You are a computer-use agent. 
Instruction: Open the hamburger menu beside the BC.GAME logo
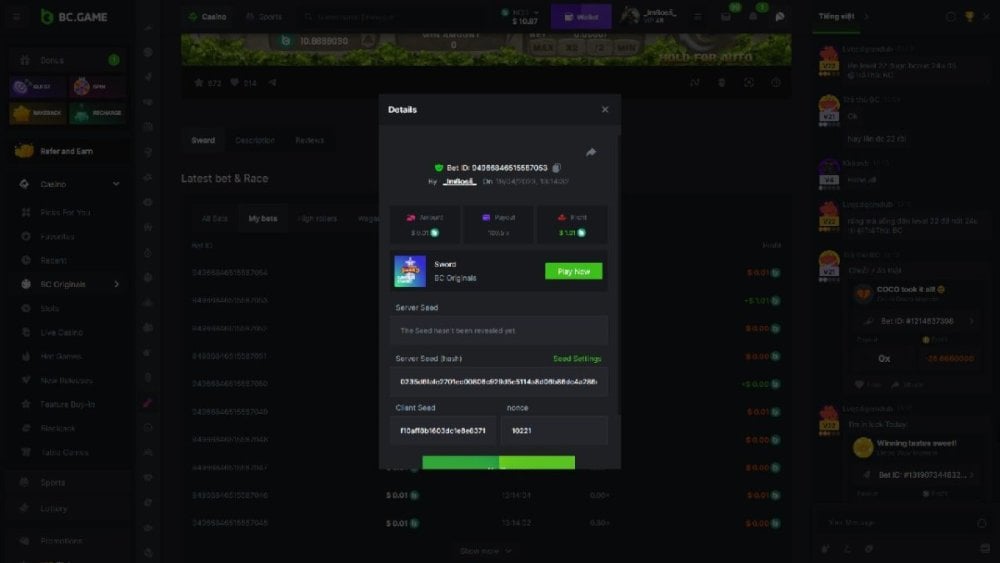(x=16, y=17)
